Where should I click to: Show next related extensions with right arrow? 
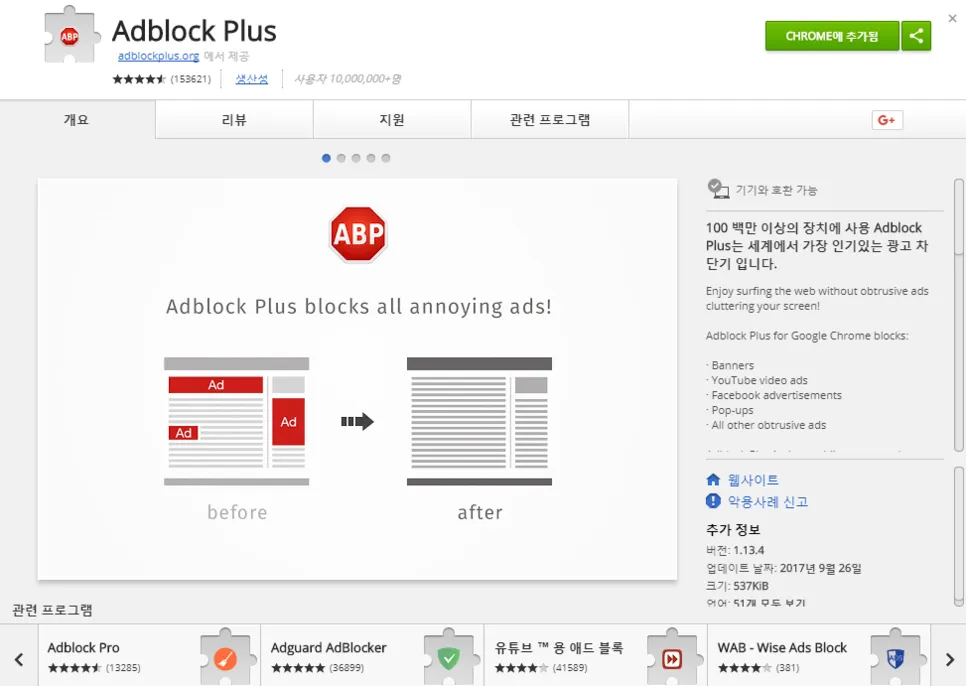[x=949, y=660]
